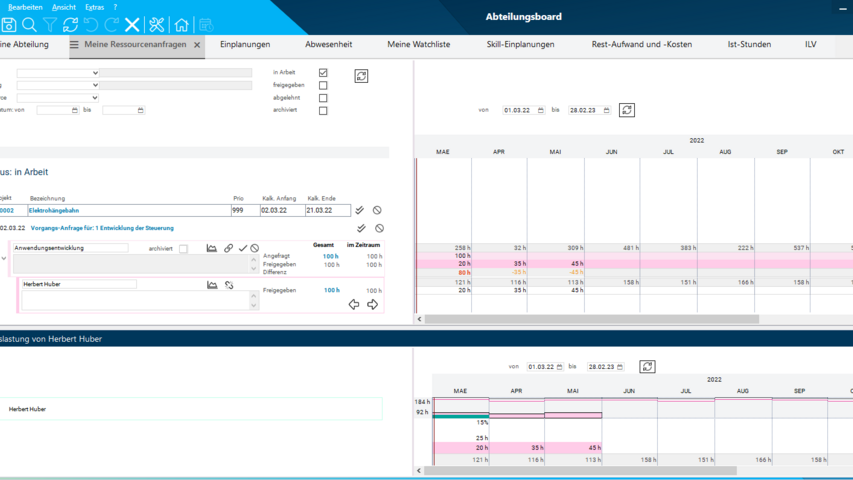Switch to the Skill-Einplanungen tab
The image size is (853, 480).
click(x=520, y=45)
